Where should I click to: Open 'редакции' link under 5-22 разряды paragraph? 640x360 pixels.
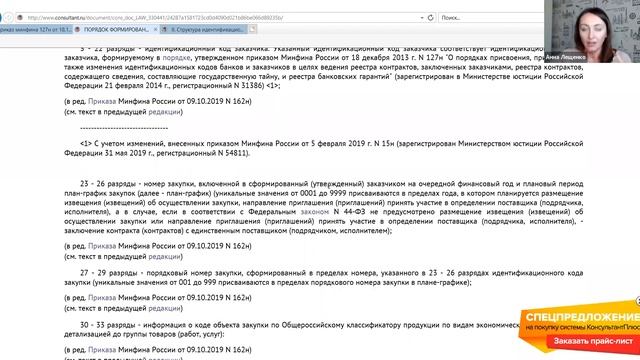[x=164, y=111]
